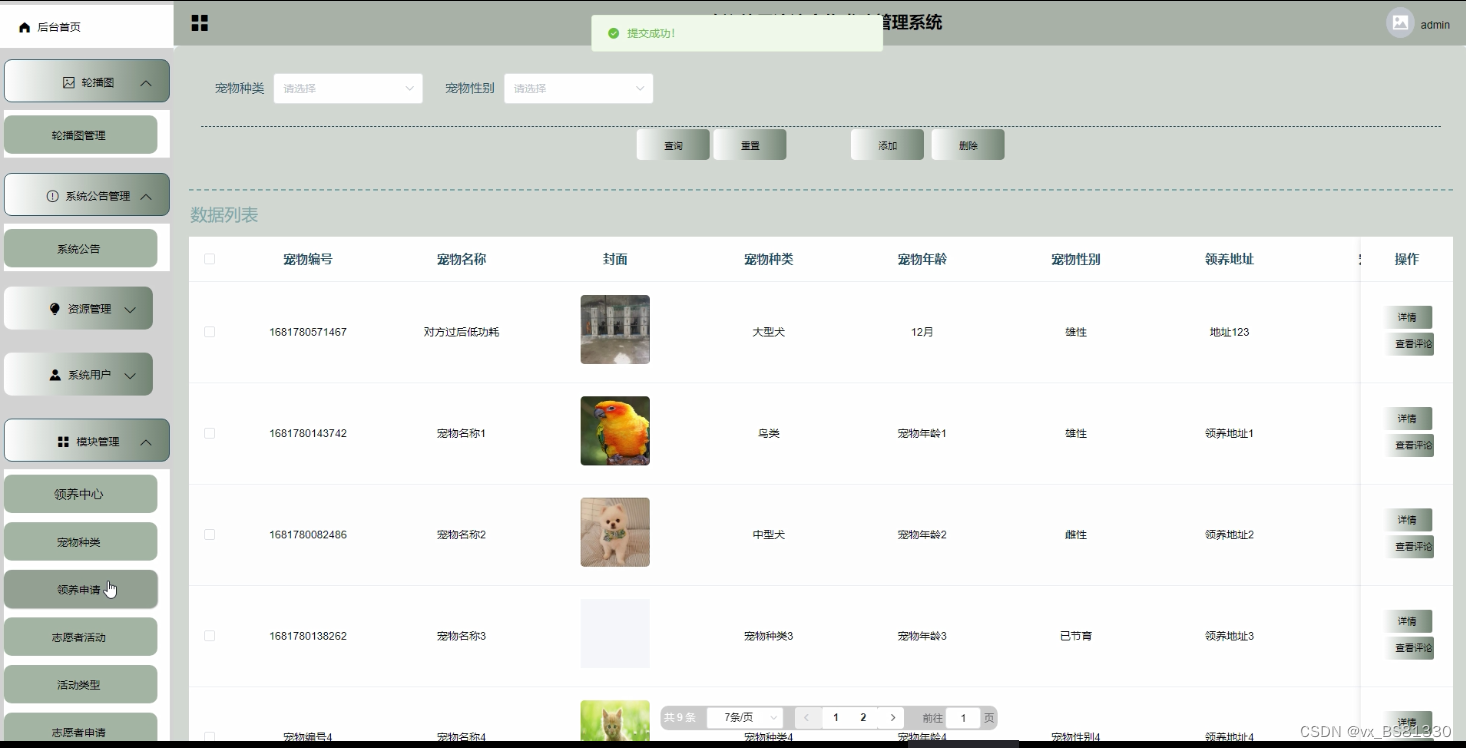Open 详情 for 宠物名称2
Screen dimensions: 1466x748
click(x=1408, y=520)
